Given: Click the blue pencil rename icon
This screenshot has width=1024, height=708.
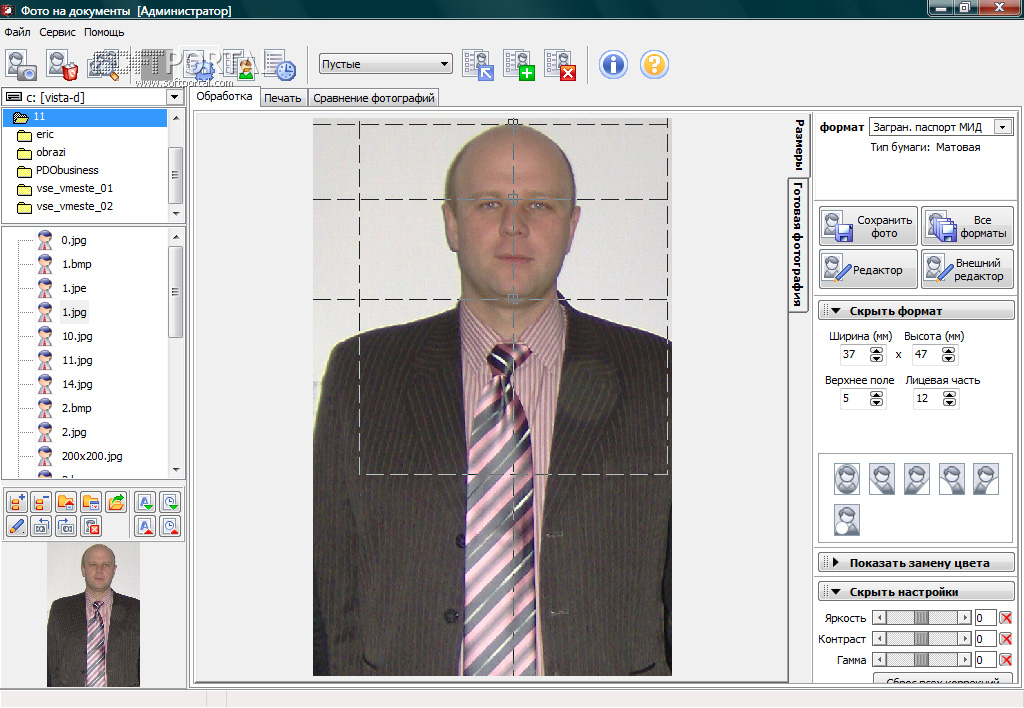Looking at the screenshot, I should click(x=16, y=527).
